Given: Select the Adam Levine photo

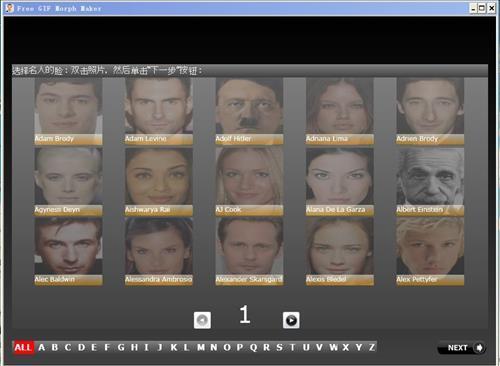Looking at the screenshot, I should point(159,112).
